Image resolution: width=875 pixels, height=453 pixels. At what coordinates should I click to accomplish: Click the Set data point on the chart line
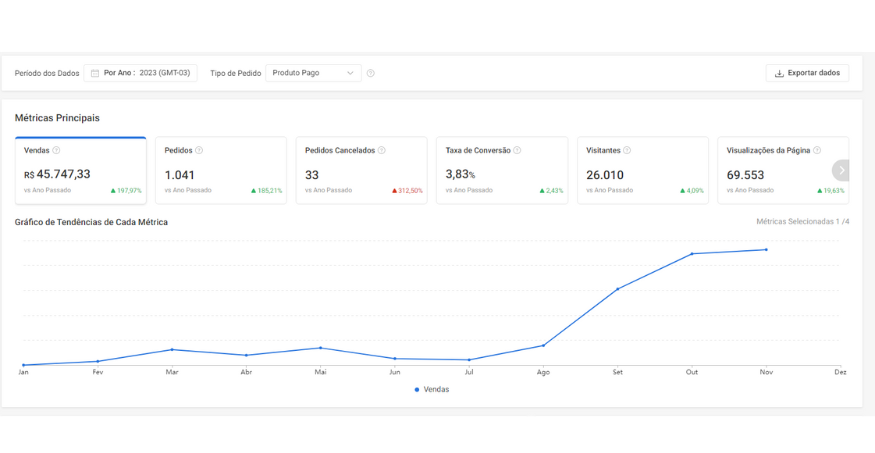[618, 289]
